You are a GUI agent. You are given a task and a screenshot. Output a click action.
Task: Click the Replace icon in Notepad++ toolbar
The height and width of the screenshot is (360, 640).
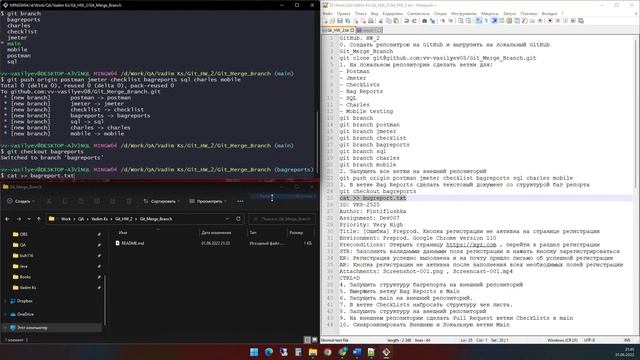coord(432,21)
